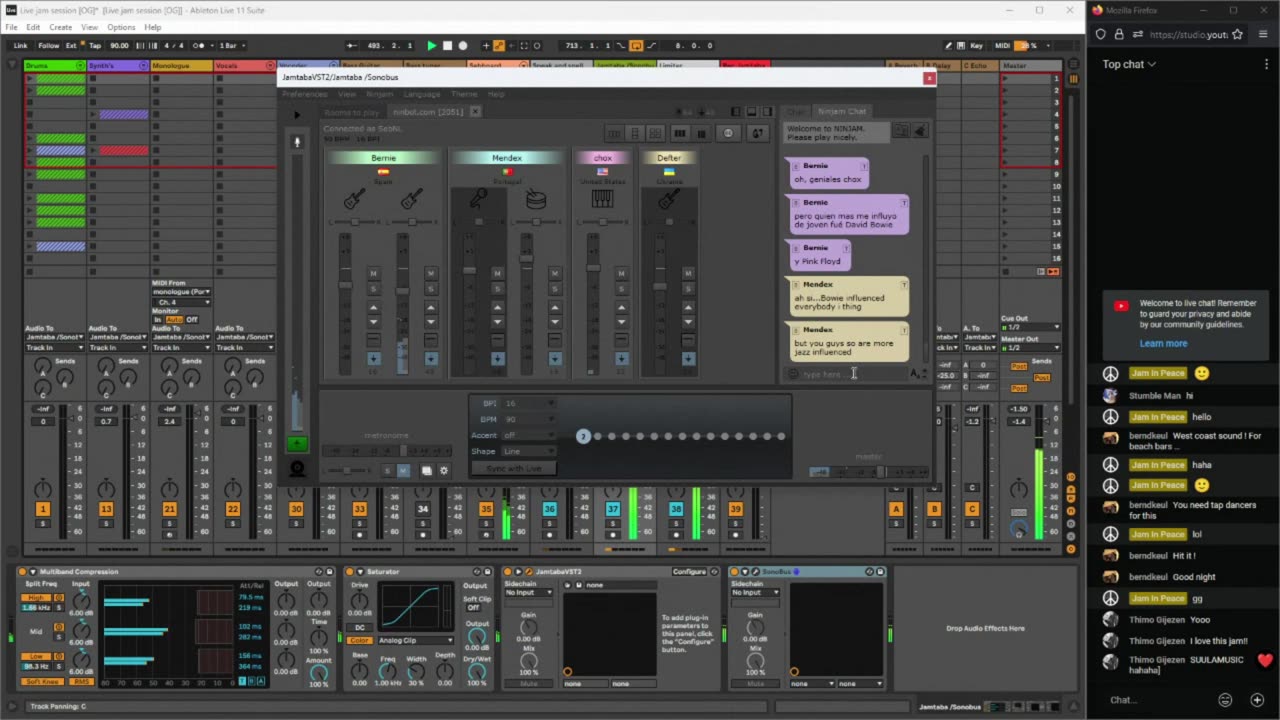Open the Jamtaba webcam icon

297,468
